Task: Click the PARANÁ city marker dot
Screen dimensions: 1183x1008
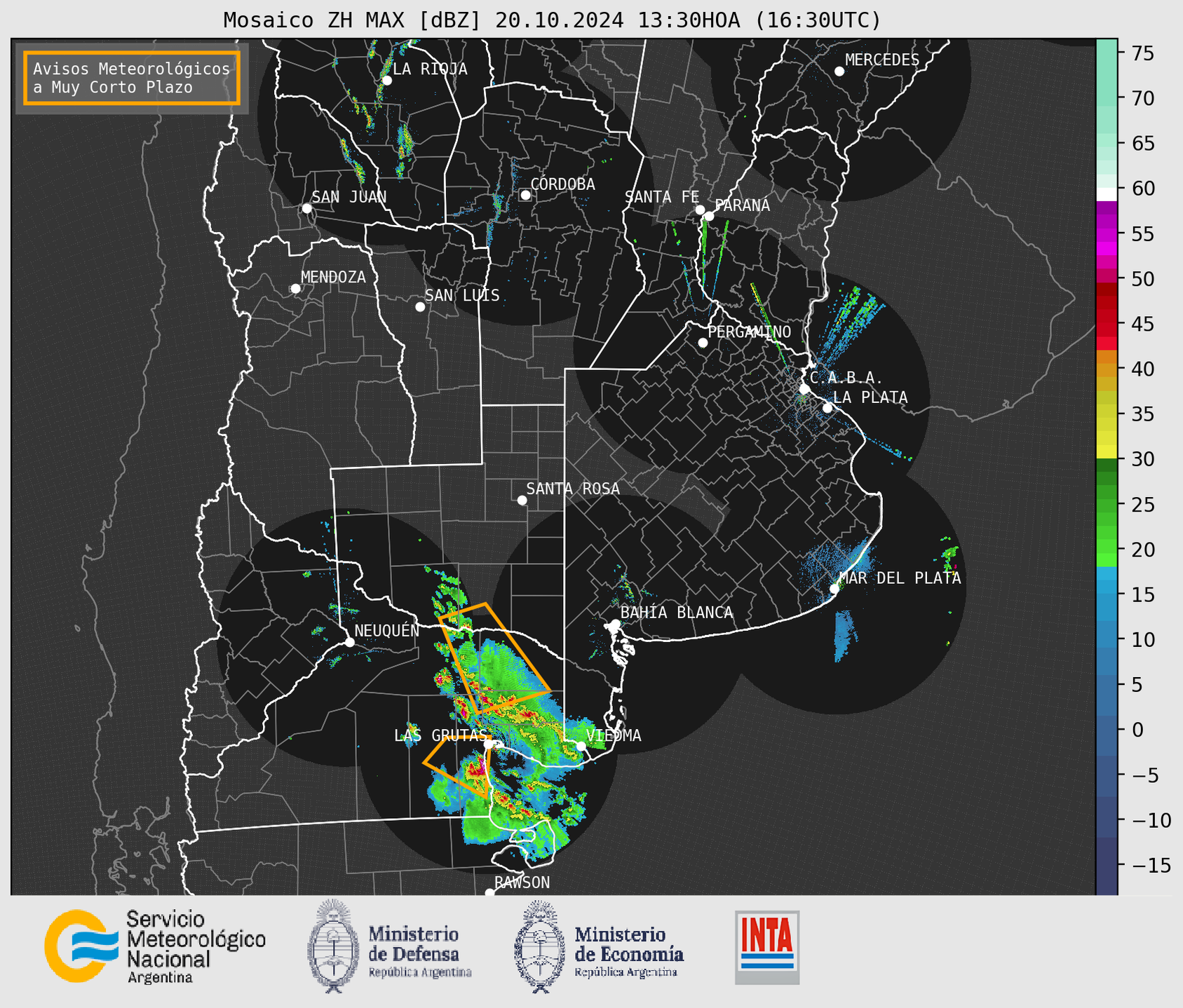Action: point(709,216)
